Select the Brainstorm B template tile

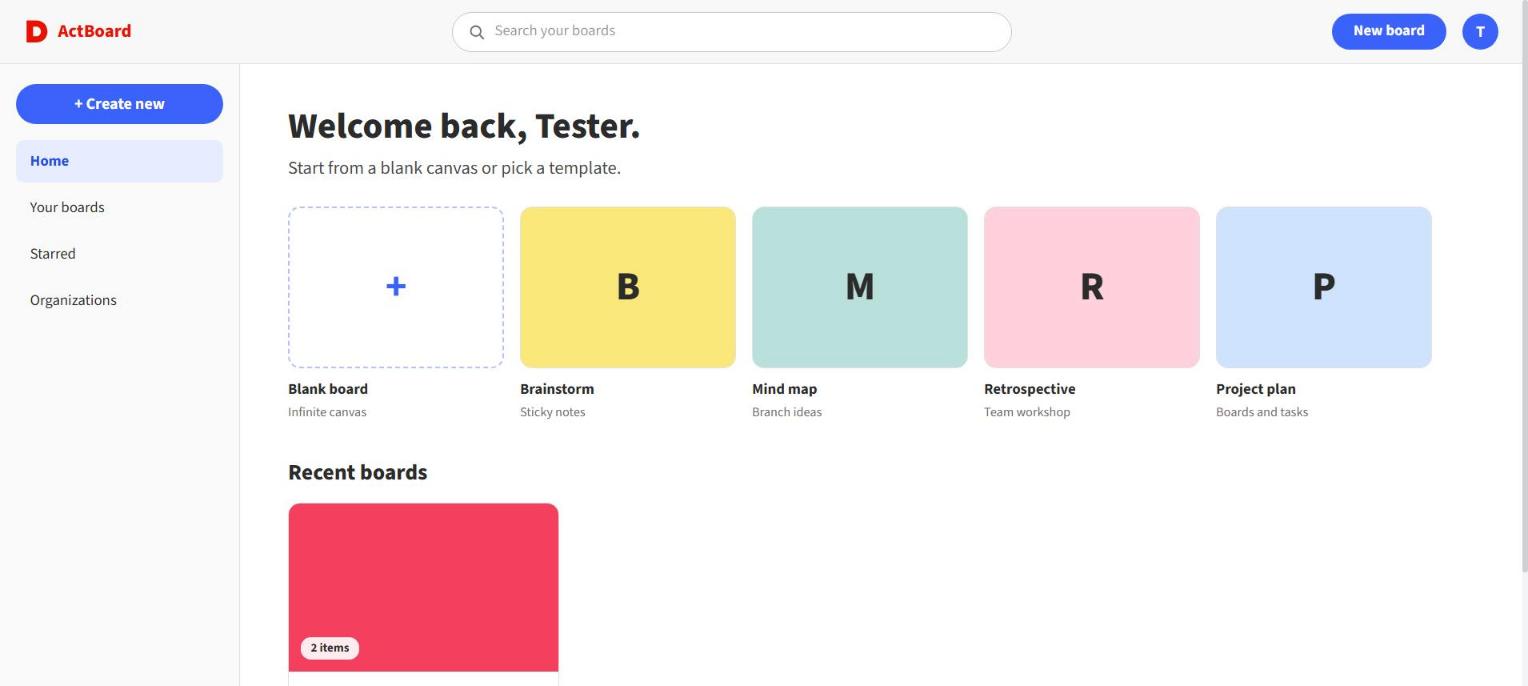(628, 287)
